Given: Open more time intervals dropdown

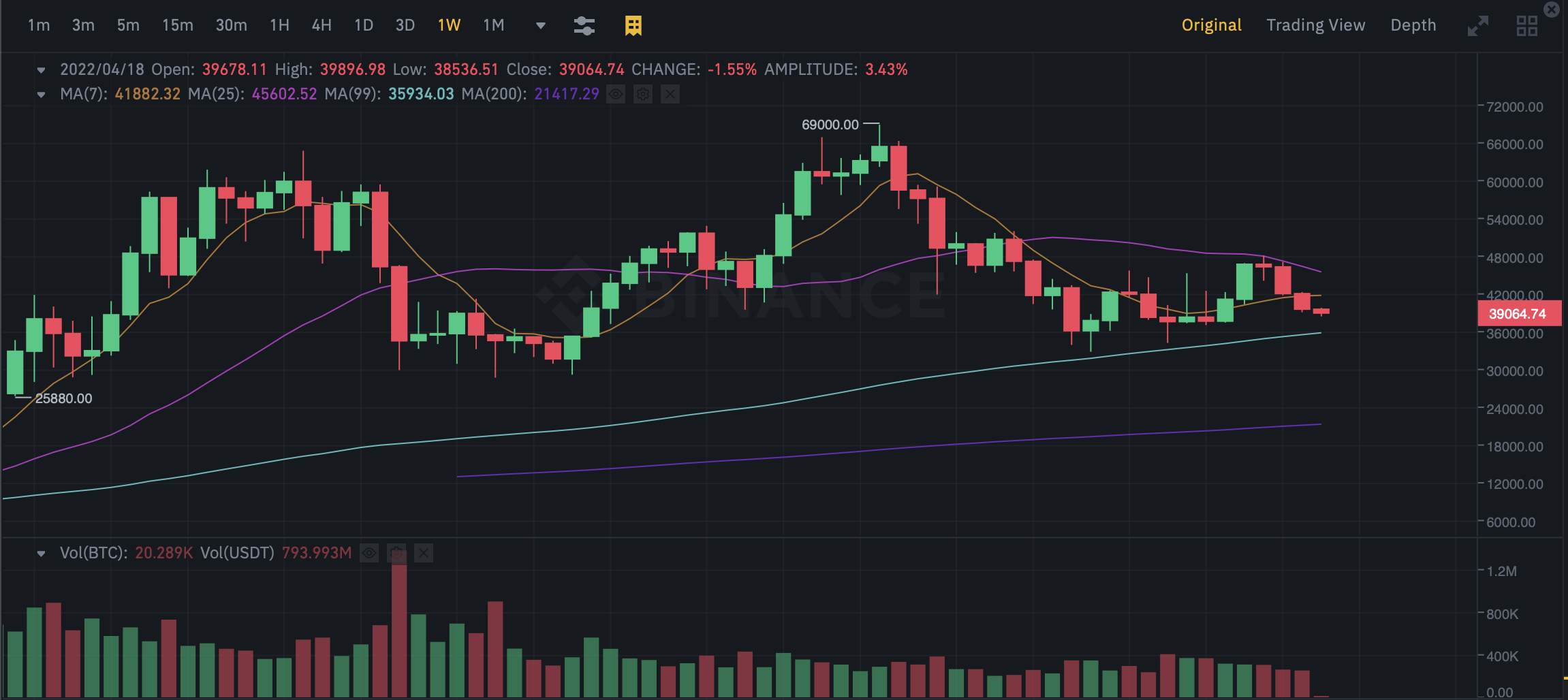Looking at the screenshot, I should pyautogui.click(x=541, y=26).
